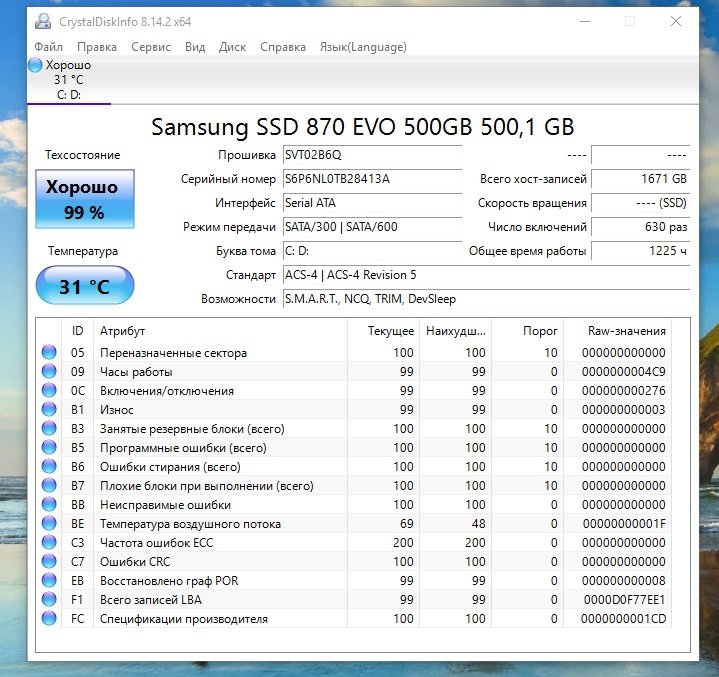Viewport: 719px width, 677px height.
Task: Click status orb next to Часы работы
Action: pos(49,372)
